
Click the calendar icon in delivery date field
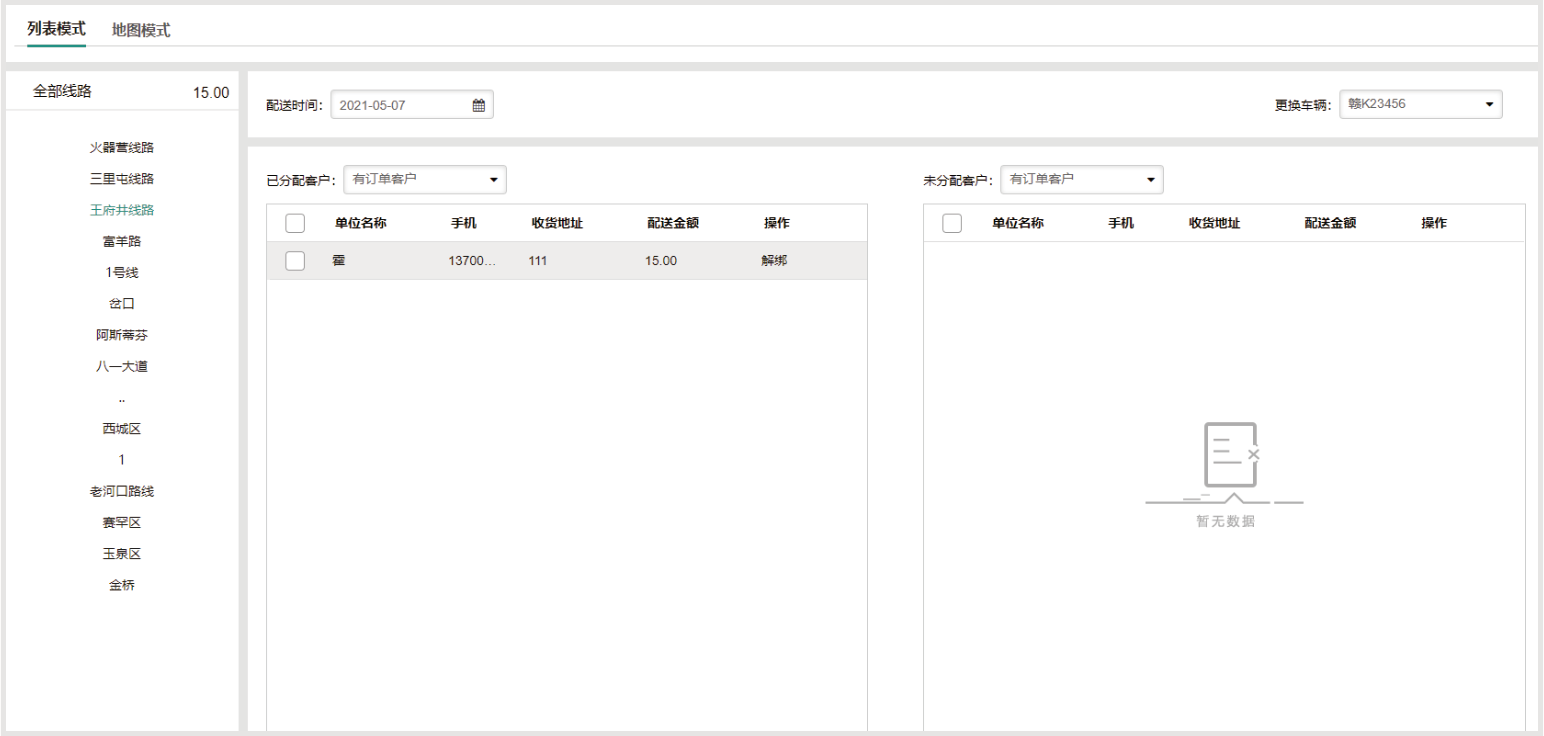(x=478, y=105)
